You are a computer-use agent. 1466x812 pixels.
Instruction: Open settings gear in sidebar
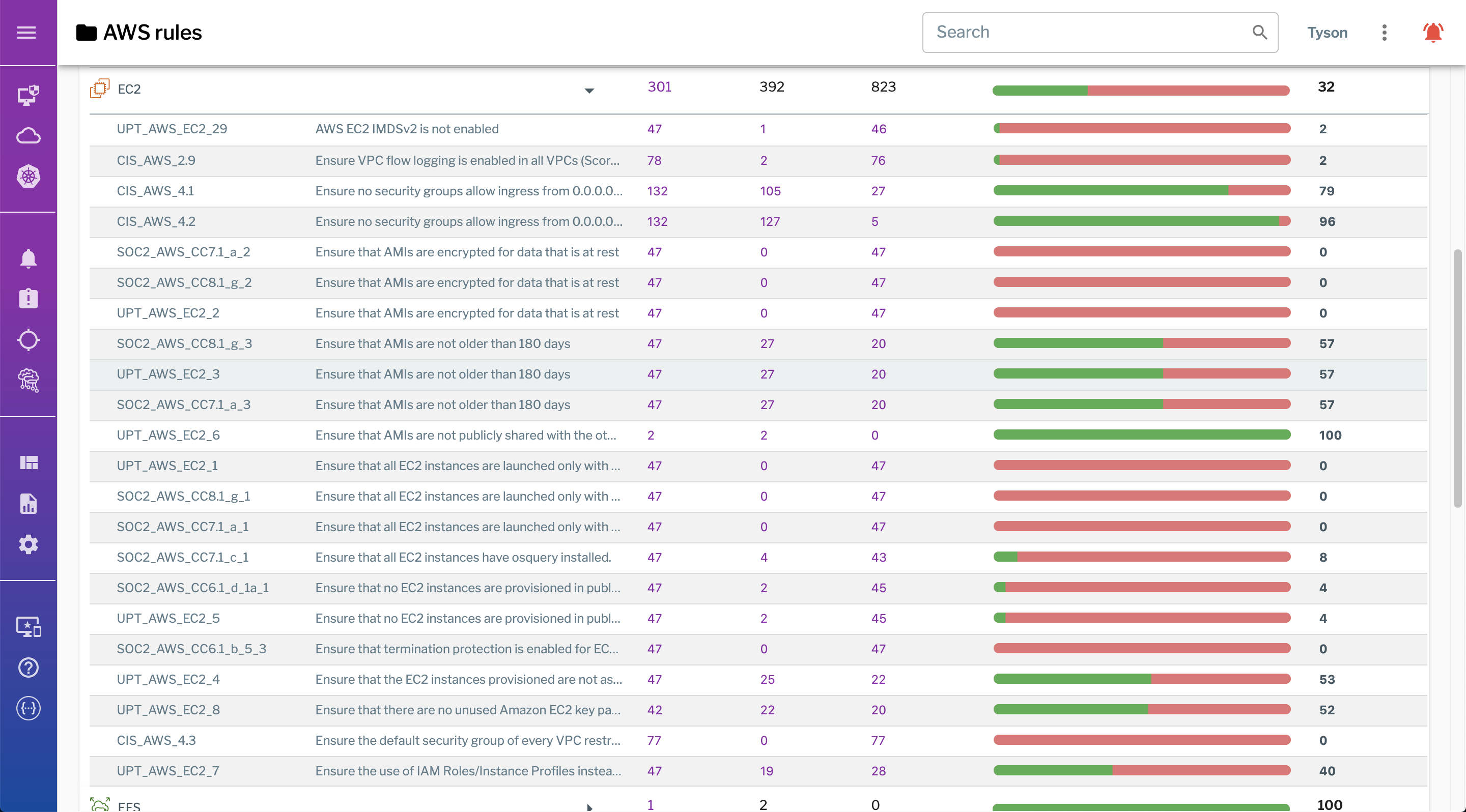coord(28,544)
